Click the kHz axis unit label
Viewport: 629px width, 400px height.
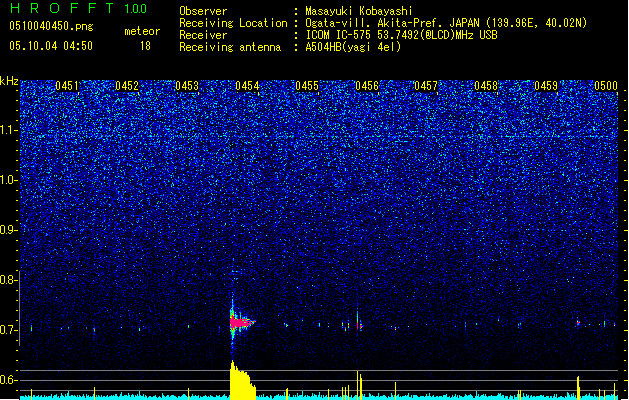click(9, 81)
